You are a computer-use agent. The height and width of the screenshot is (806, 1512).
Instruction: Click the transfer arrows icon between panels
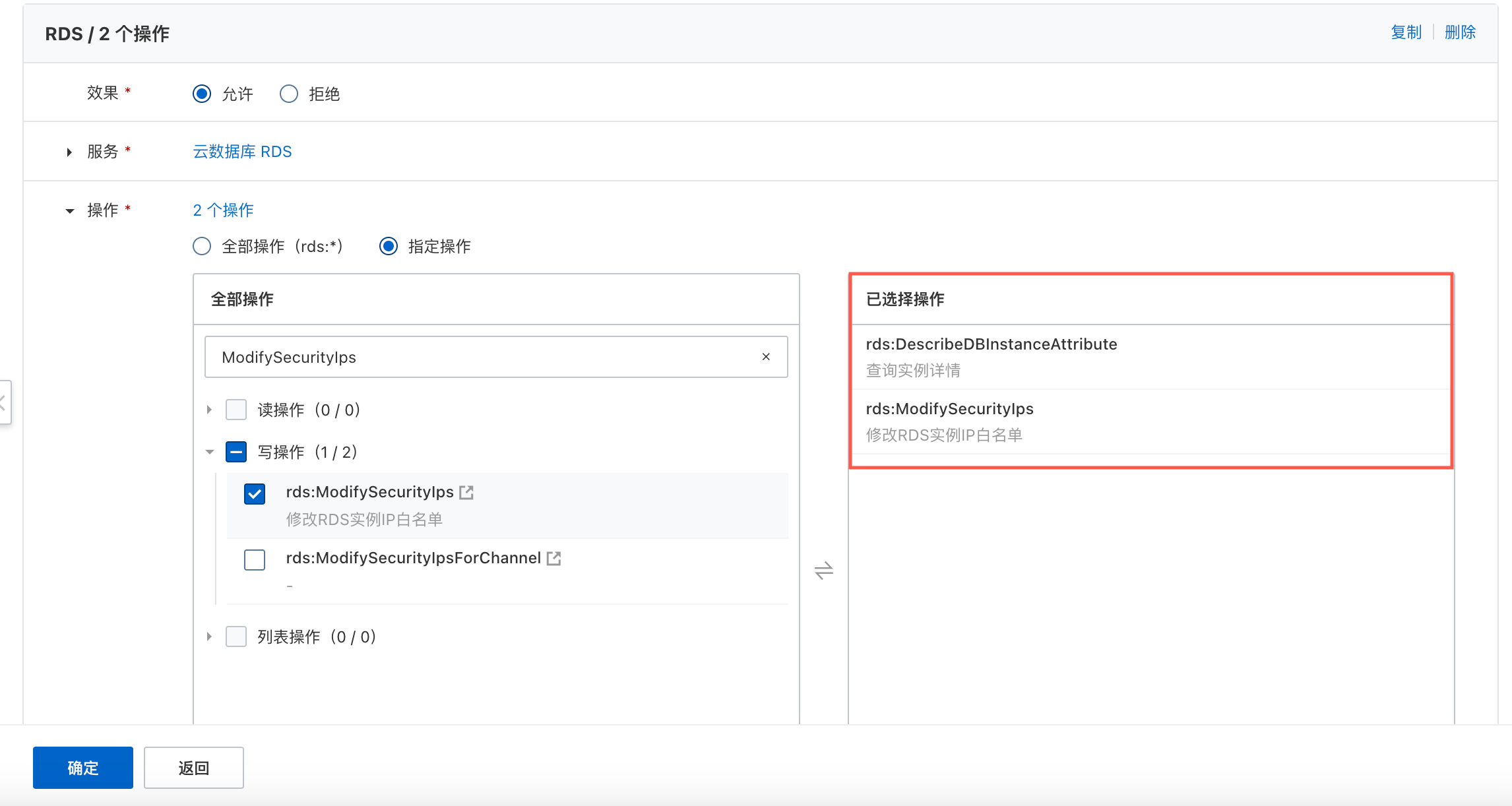824,571
